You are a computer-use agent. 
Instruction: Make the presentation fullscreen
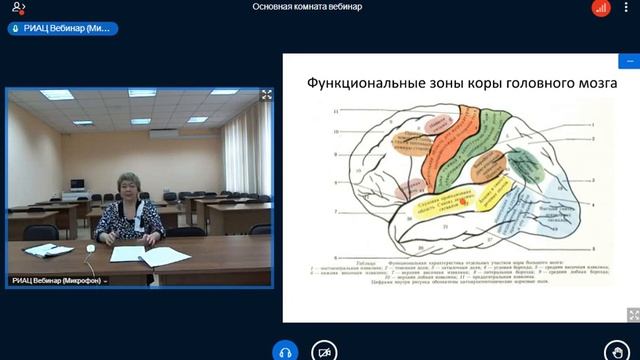coord(633,315)
